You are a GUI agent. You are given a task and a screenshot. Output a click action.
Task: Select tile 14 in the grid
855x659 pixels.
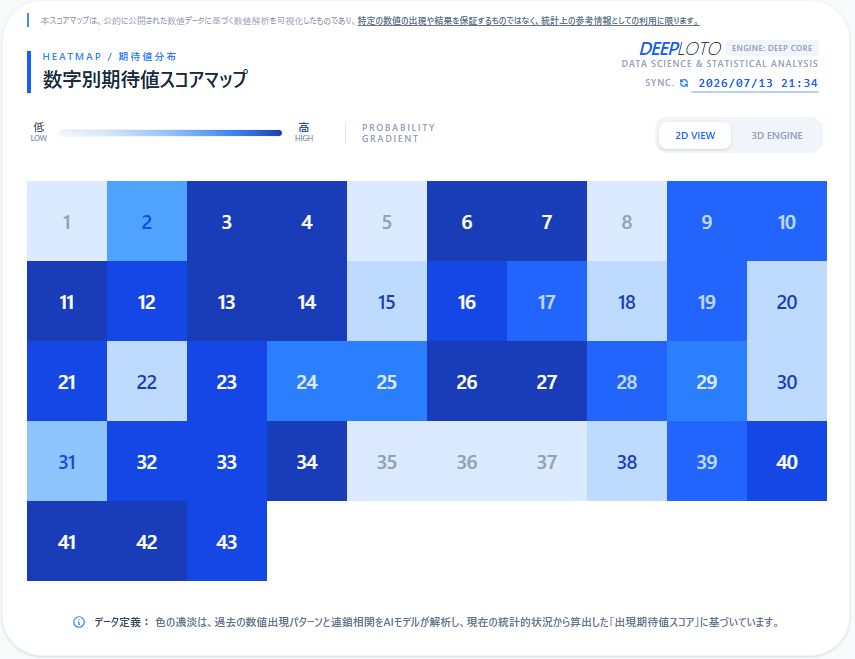pyautogui.click(x=307, y=301)
